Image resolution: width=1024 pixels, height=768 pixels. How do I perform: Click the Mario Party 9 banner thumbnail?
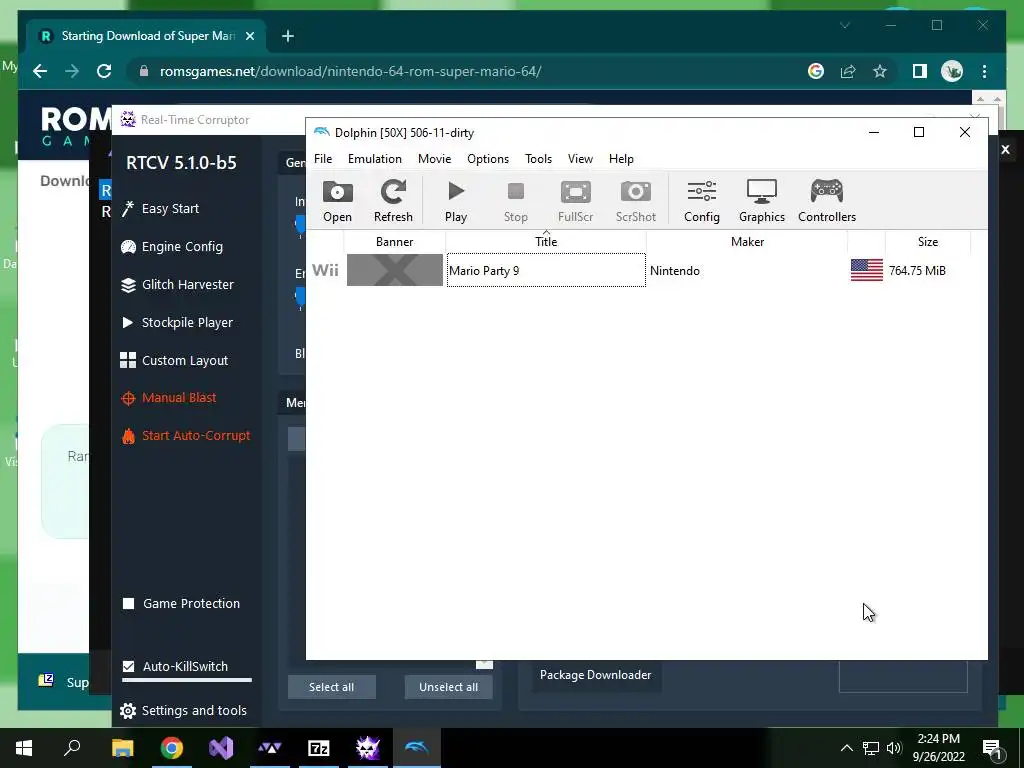394,270
